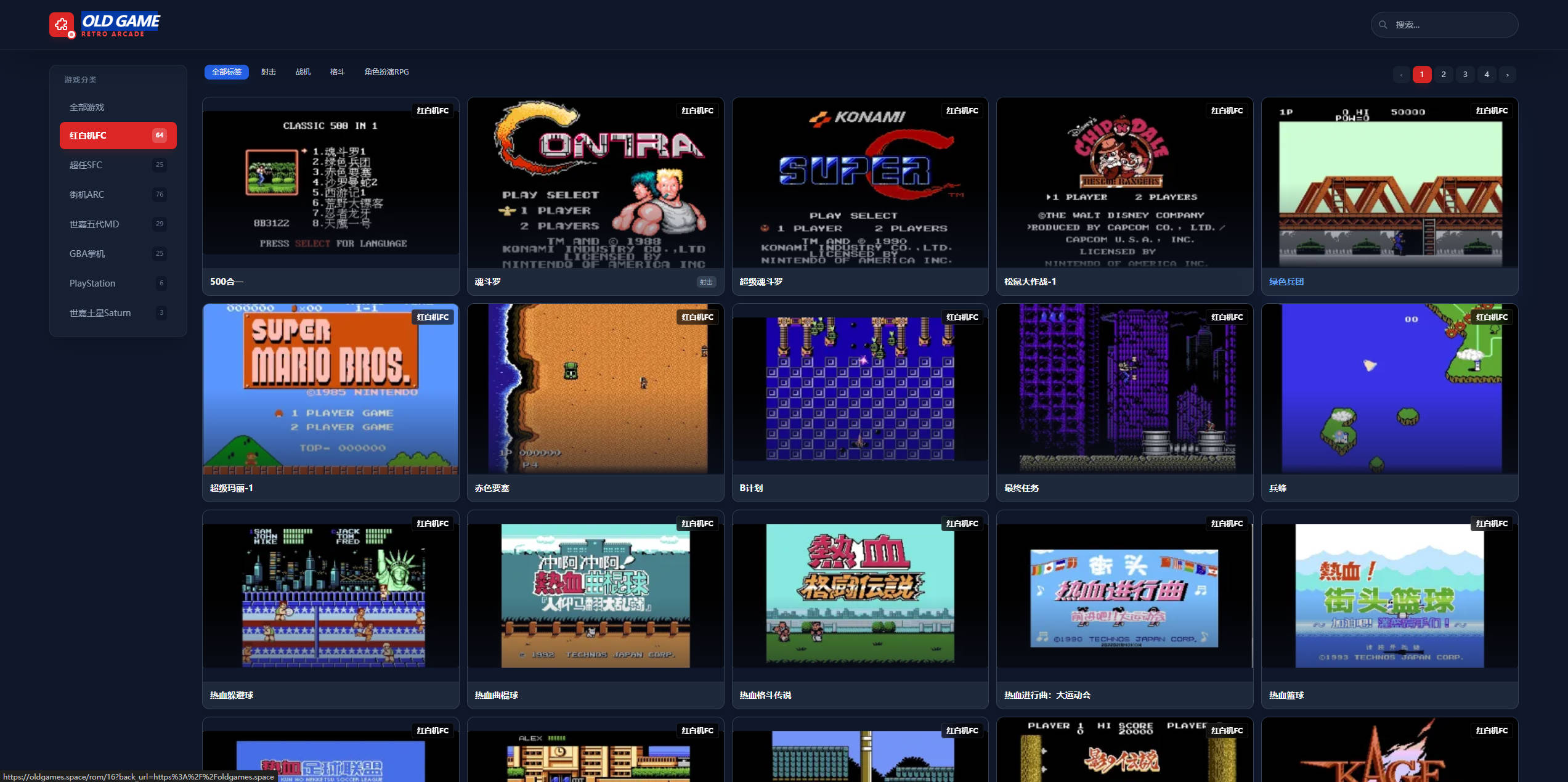Click 红白机FC badge on 500合一 card

(433, 111)
